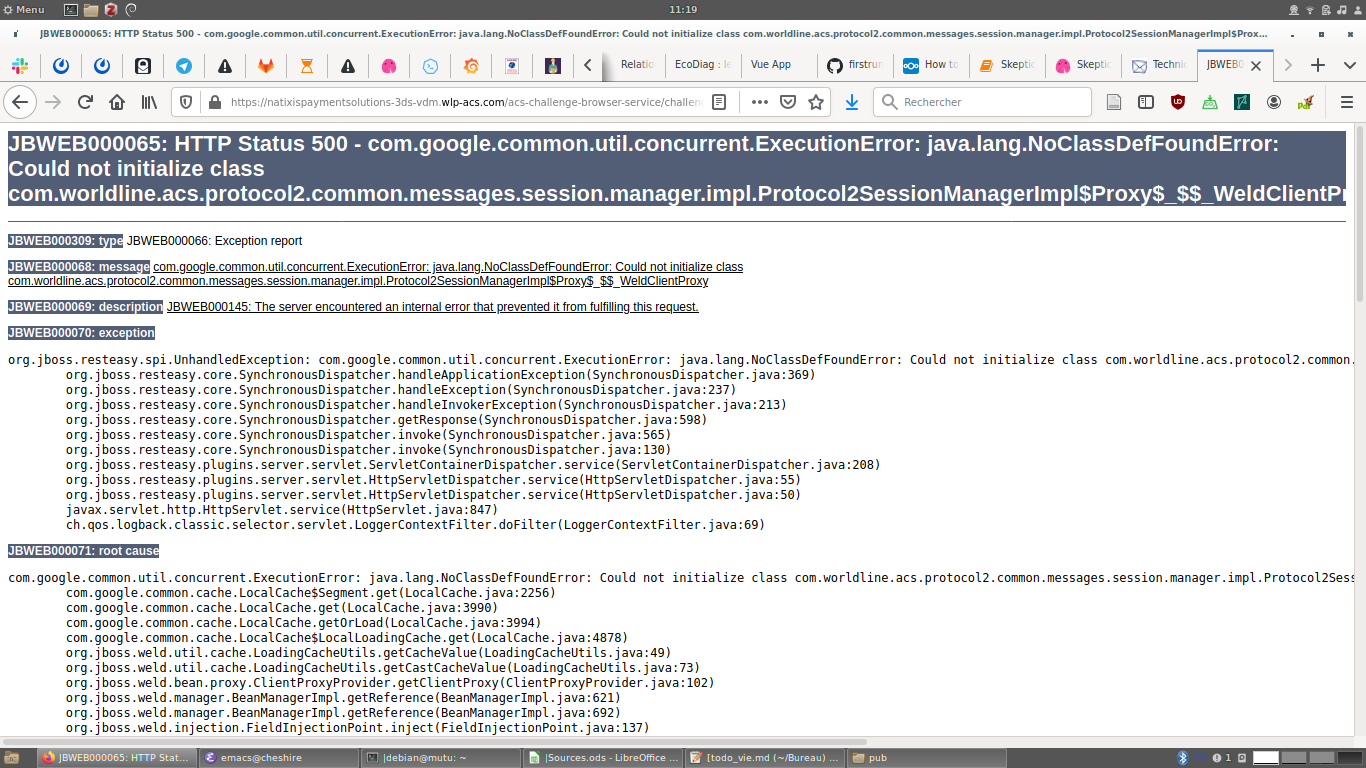Image resolution: width=1366 pixels, height=768 pixels.
Task: Toggle the Firefox sidebar icon
Action: click(x=1146, y=102)
